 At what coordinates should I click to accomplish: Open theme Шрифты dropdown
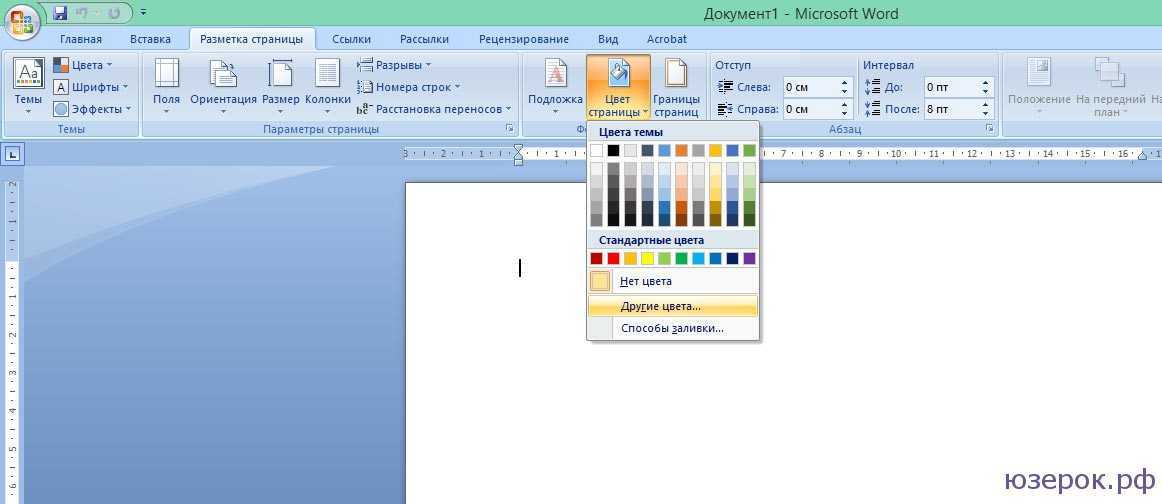pyautogui.click(x=91, y=87)
